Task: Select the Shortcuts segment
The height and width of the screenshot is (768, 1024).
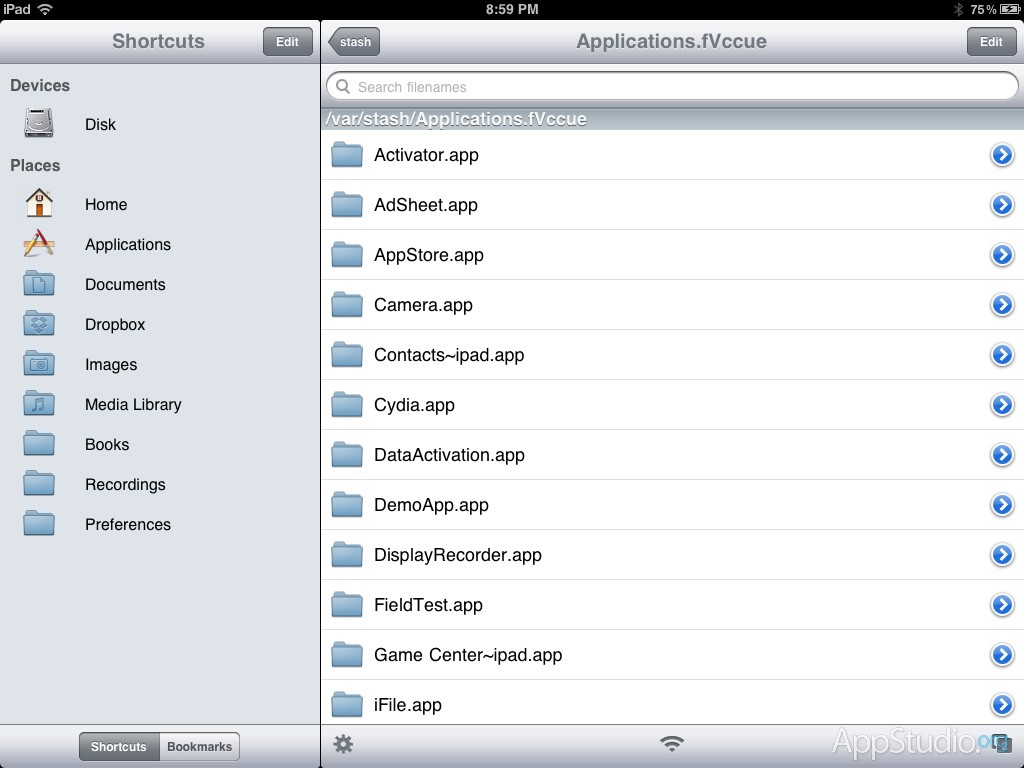Action: pyautogui.click(x=119, y=746)
